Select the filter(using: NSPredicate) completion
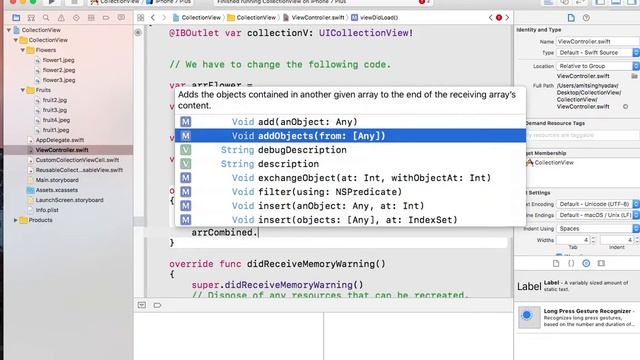640x360 pixels. [x=350, y=191]
